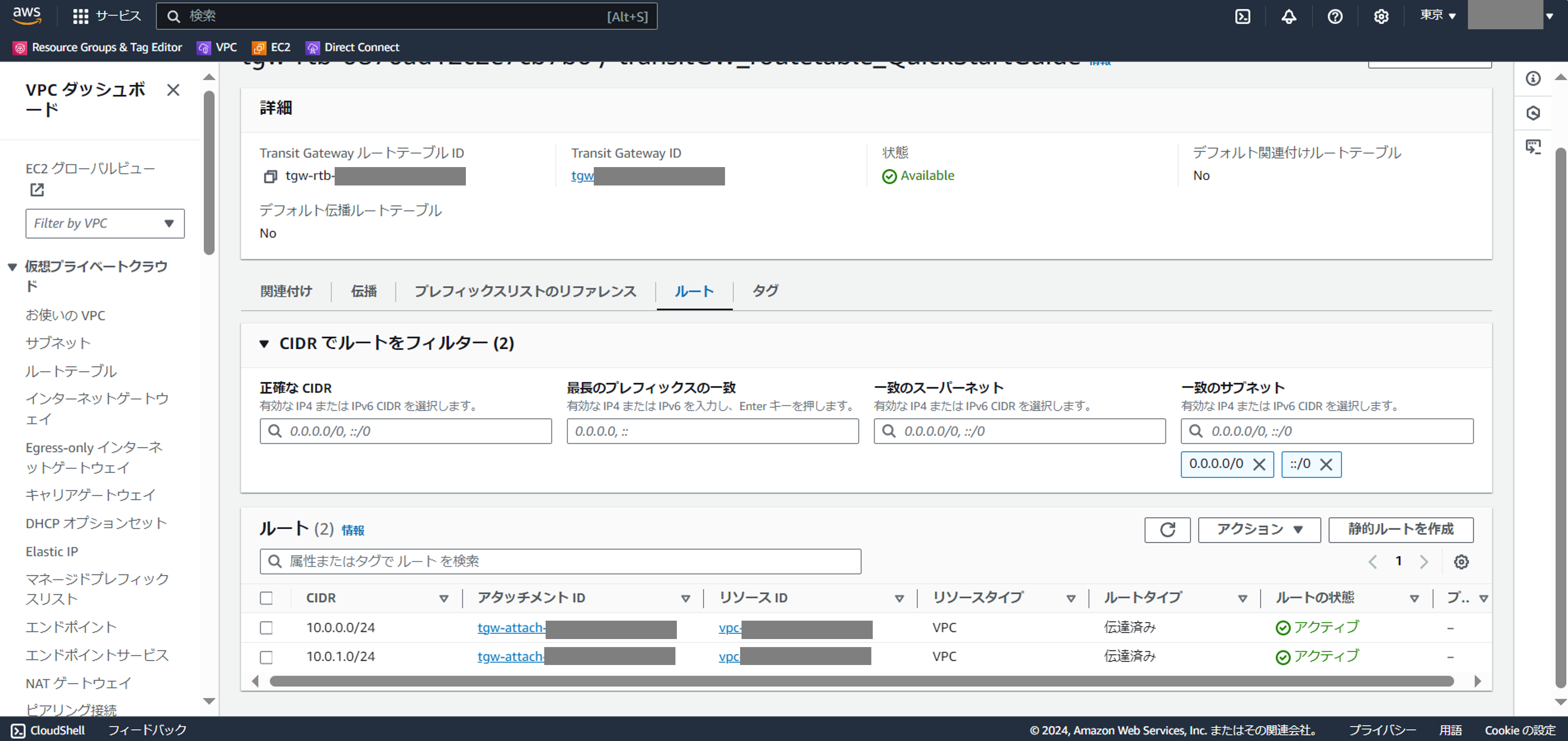Open vpc link for 10.0.1.0/24 route
Screen dimensions: 1568x741
point(729,657)
